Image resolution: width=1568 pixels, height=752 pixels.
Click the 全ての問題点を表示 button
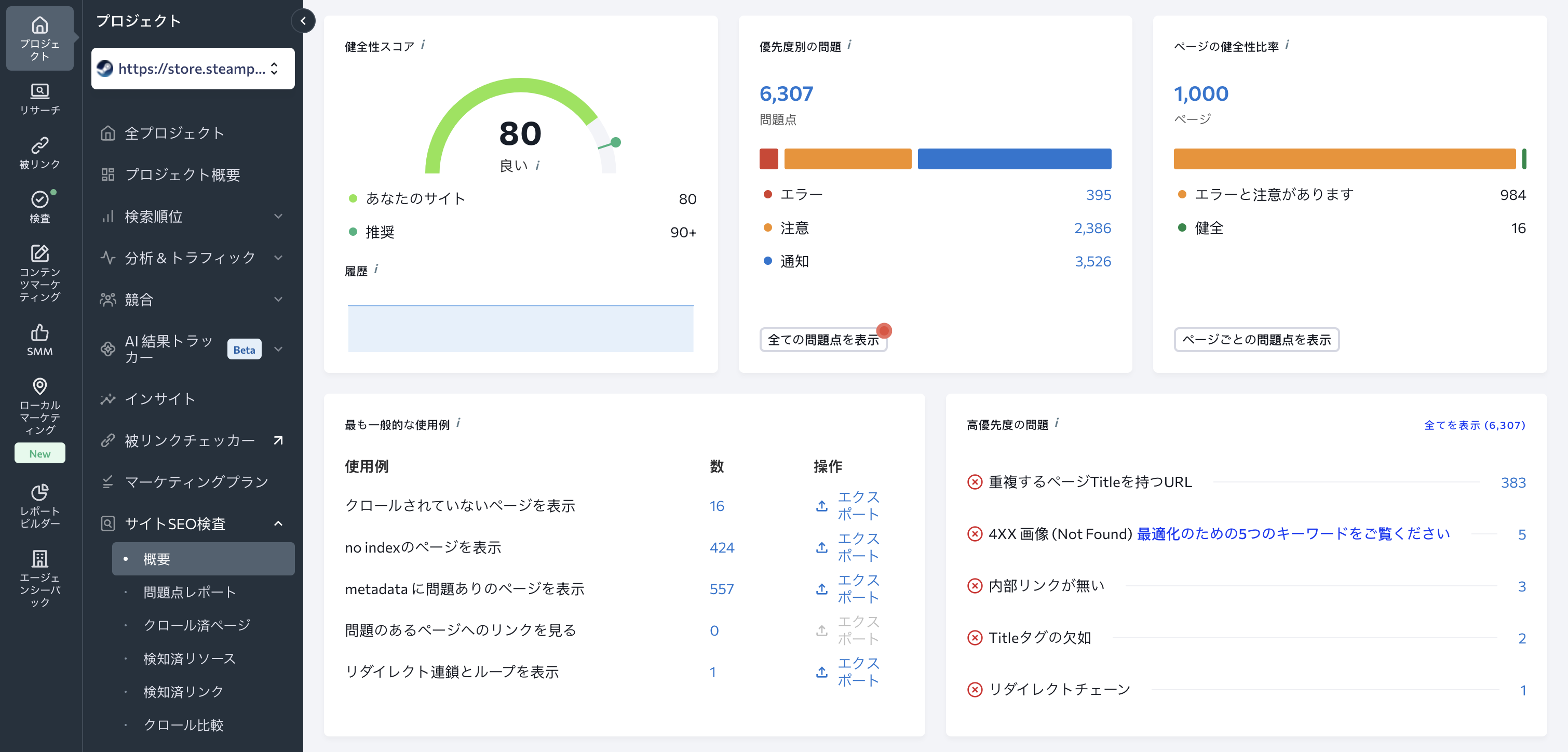click(822, 340)
